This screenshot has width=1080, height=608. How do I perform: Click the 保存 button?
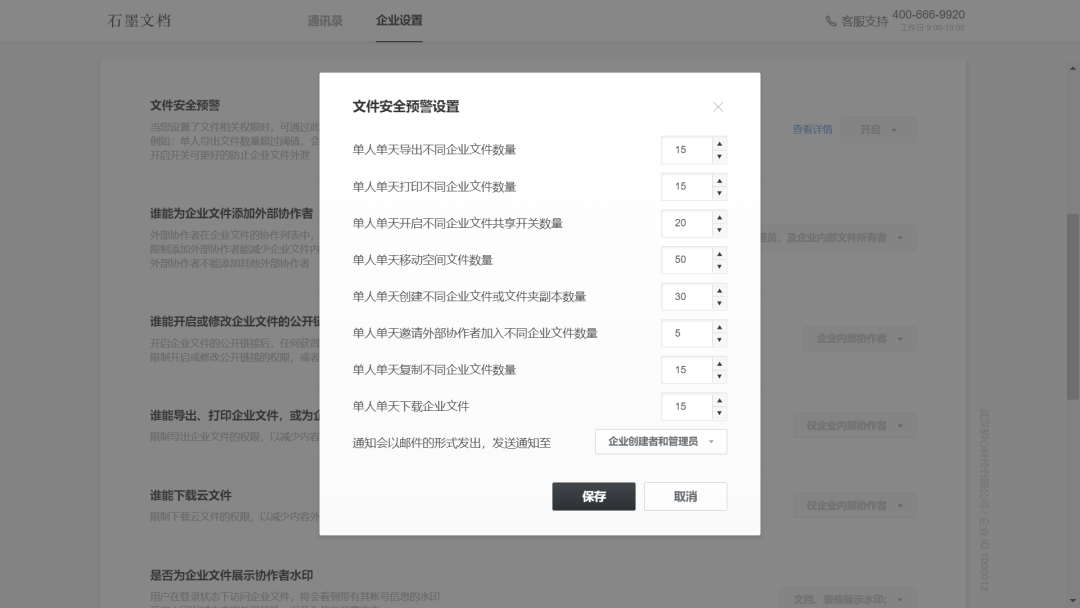point(594,496)
